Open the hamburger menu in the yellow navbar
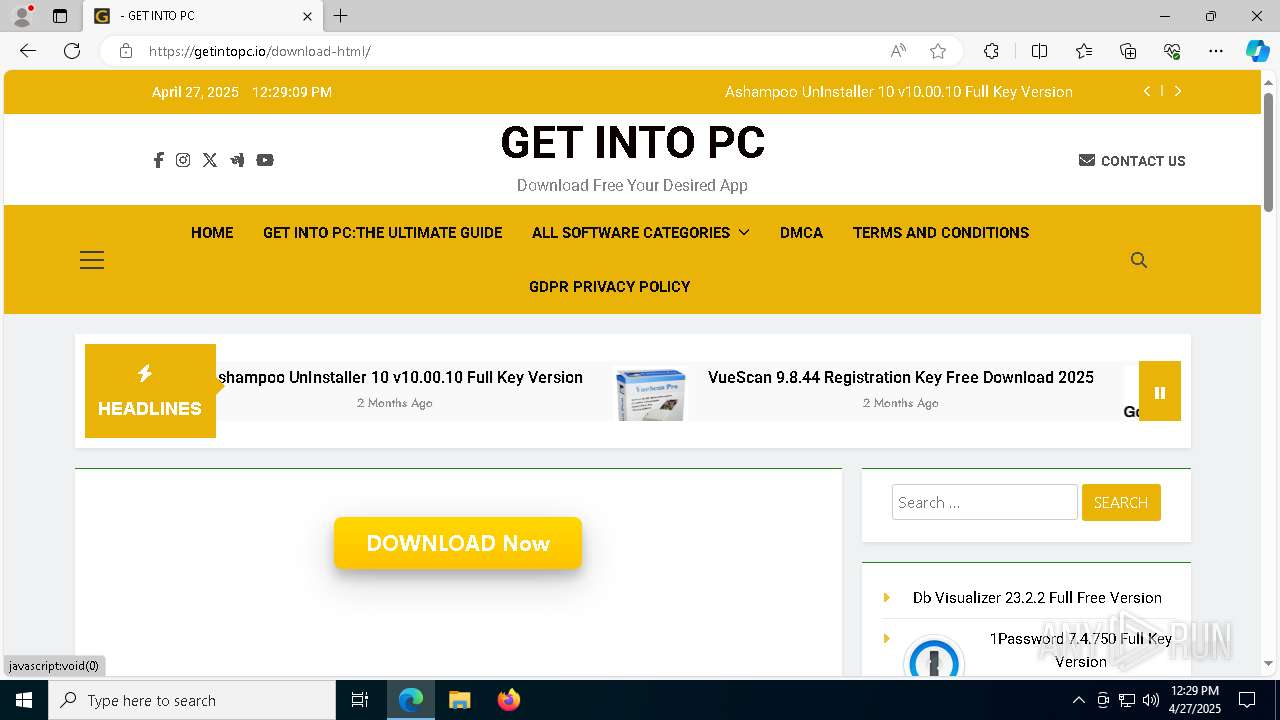This screenshot has height=720, width=1280. (x=92, y=260)
